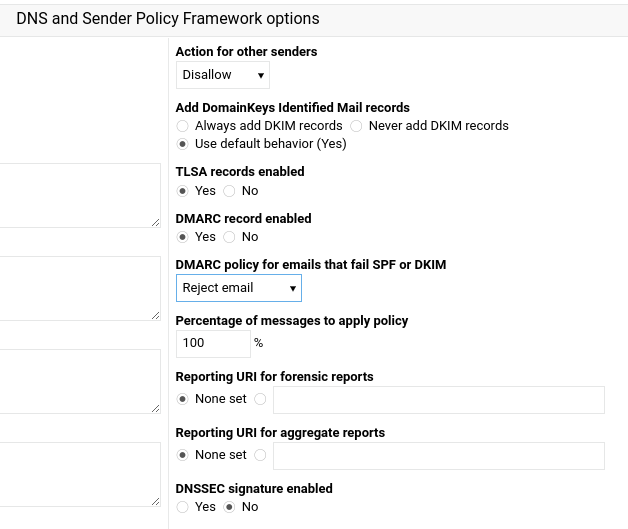628x529 pixels.
Task: Choose Use default behavior (Yes) radio
Action: click(x=182, y=144)
